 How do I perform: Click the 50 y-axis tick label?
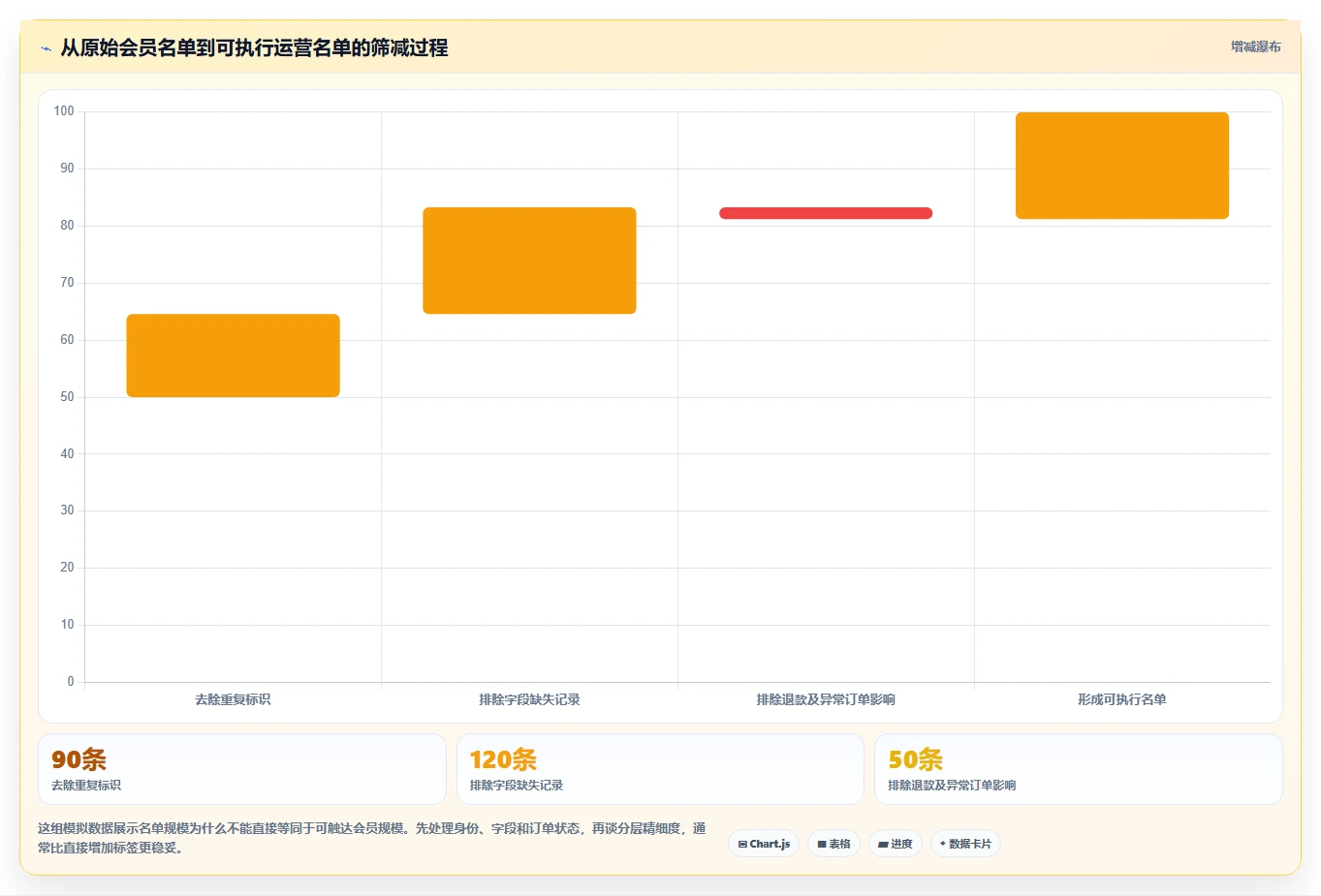(x=67, y=397)
